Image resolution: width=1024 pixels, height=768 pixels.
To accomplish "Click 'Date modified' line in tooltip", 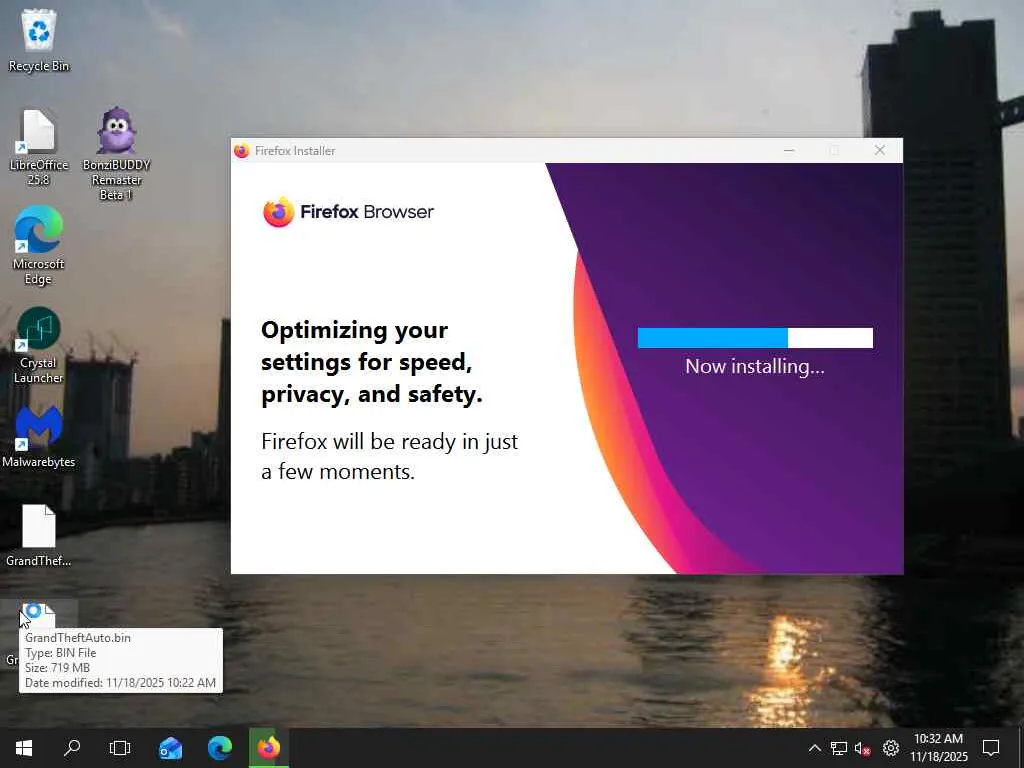I will click(120, 683).
